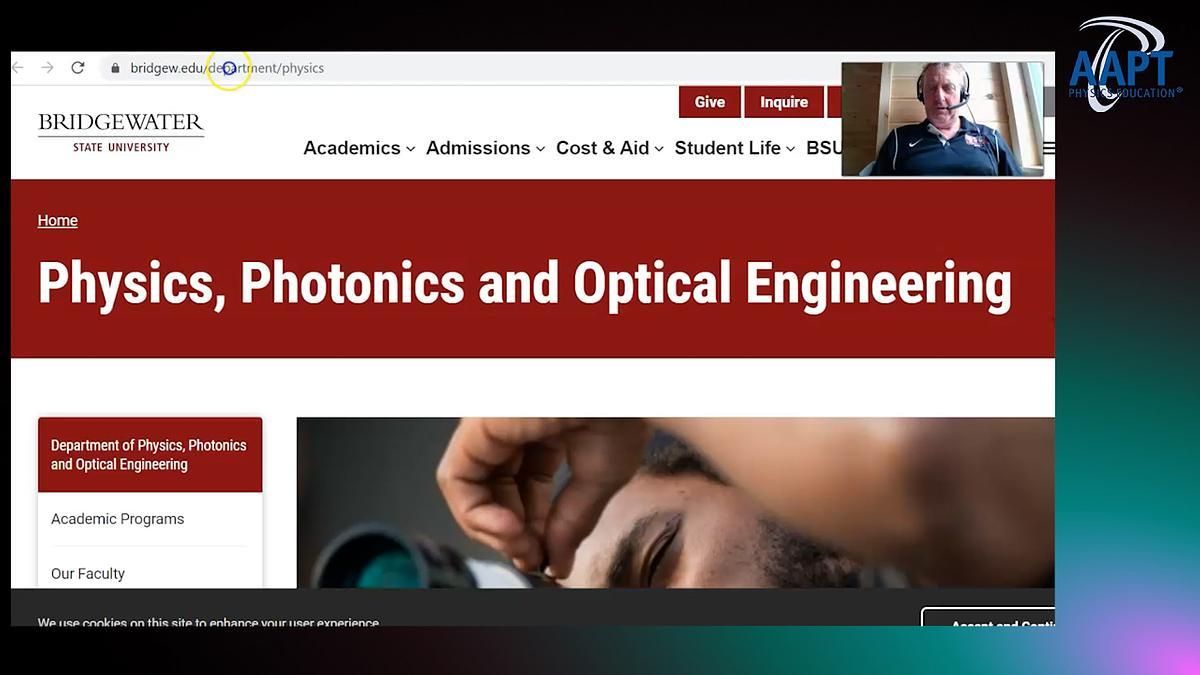Click the Bridgewater State University logo
This screenshot has width=1200, height=675.
pos(121,132)
